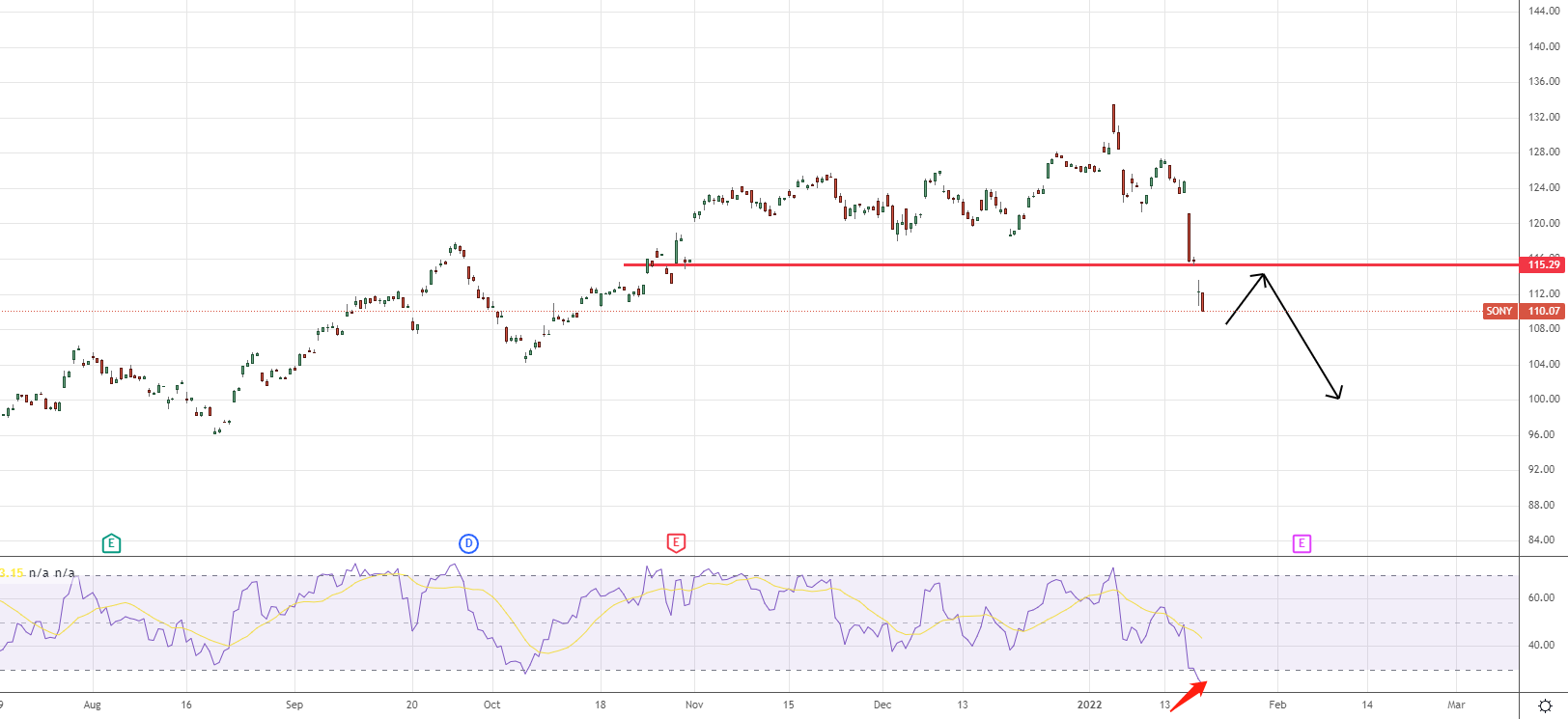The width and height of the screenshot is (1568, 719).
Task: Select the black upward arrowhead below red line
Action: click(1261, 278)
